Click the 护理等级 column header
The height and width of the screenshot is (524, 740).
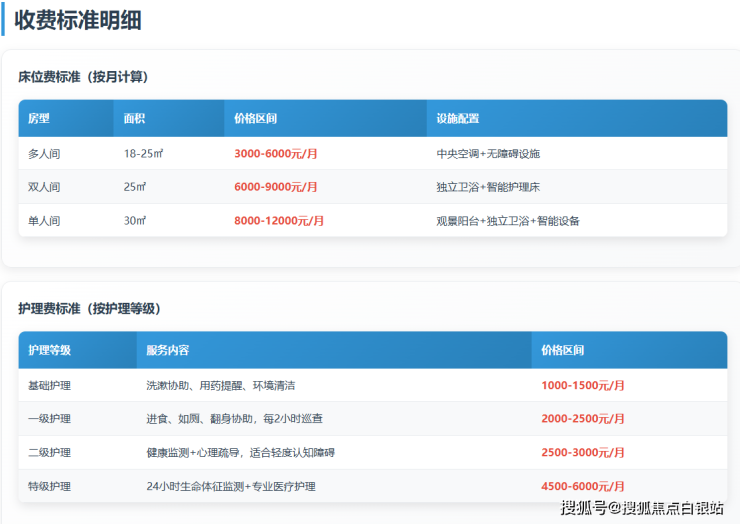click(x=50, y=351)
